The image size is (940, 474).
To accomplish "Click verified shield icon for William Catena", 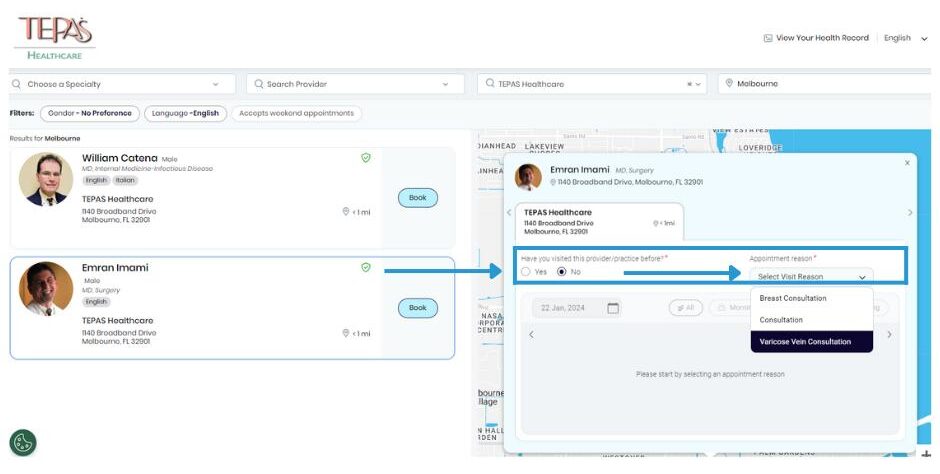I will pyautogui.click(x=366, y=158).
